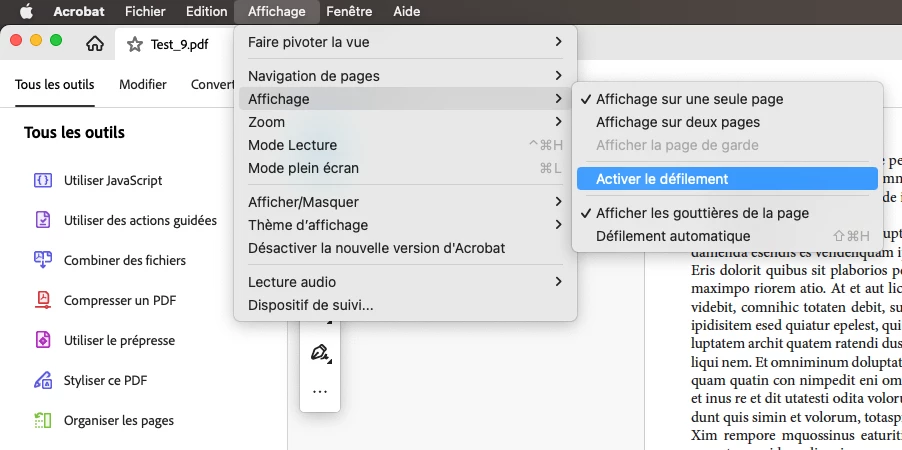Expand Afficher/Masquer submenu
The image size is (902, 450).
tap(406, 202)
